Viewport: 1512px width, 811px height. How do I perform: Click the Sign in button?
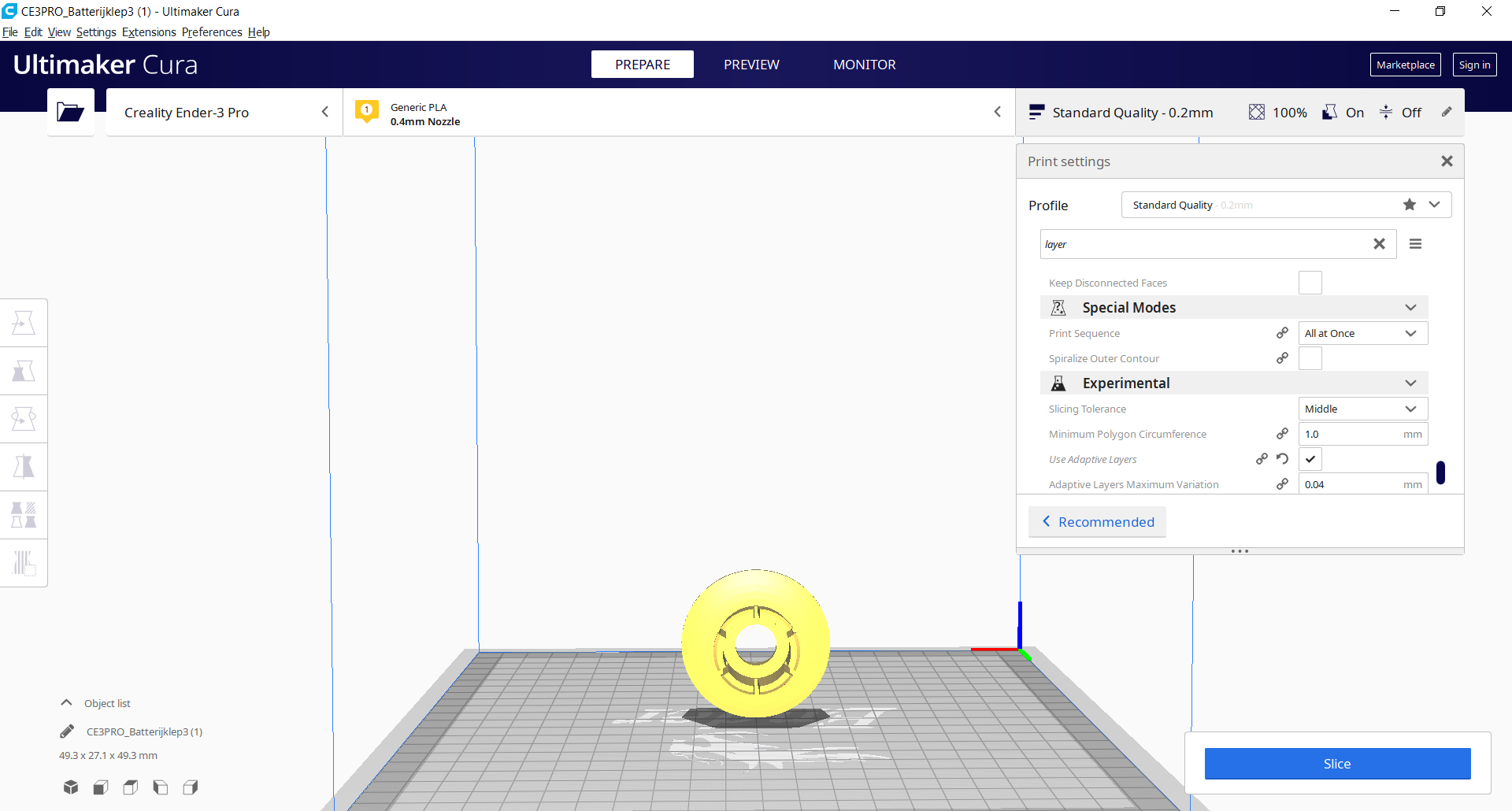(x=1474, y=65)
